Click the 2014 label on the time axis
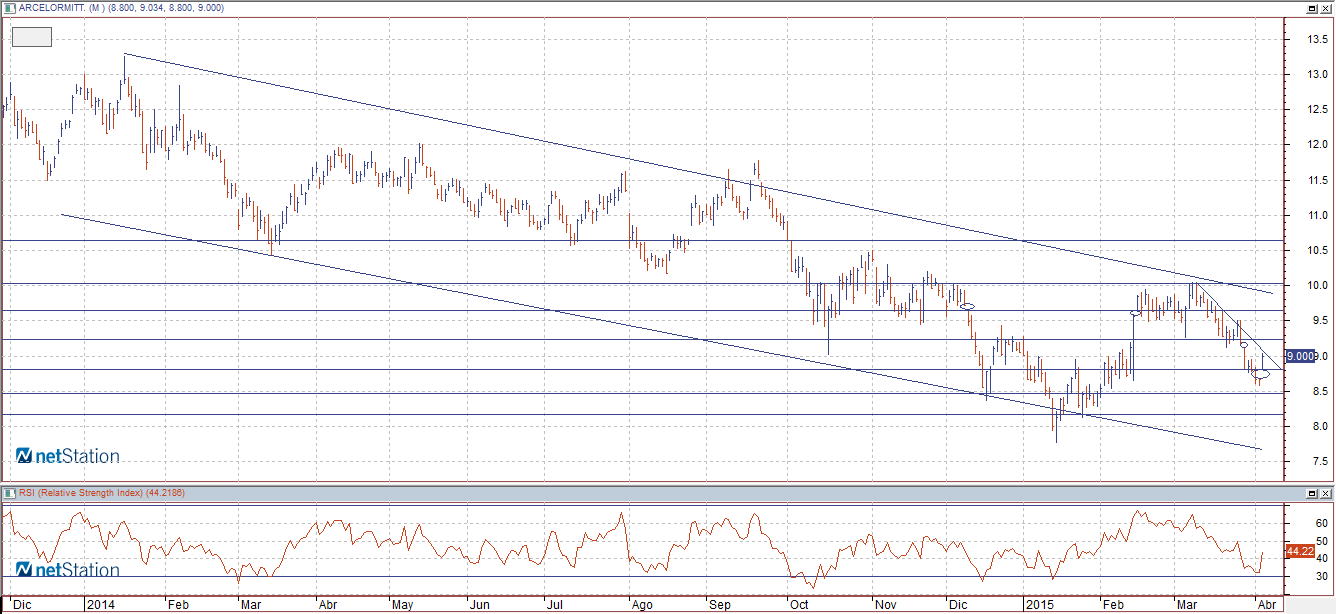Viewport: 1336px width, 614px height. (x=99, y=605)
